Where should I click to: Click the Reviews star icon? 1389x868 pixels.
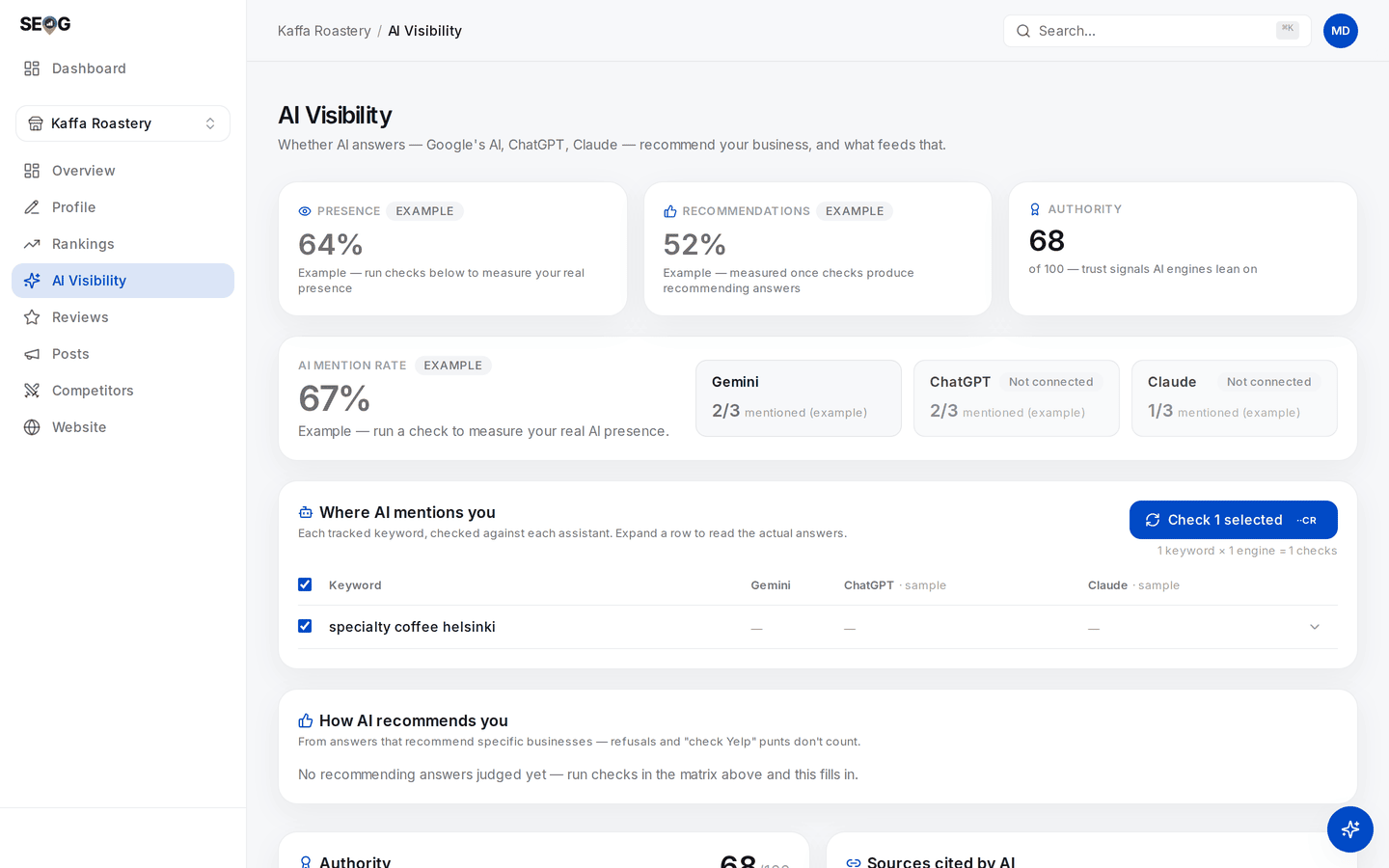32,317
